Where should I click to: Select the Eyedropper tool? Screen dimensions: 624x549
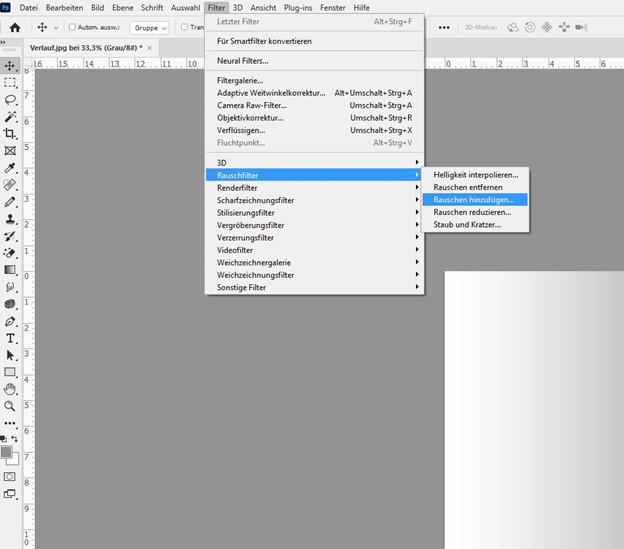[10, 168]
